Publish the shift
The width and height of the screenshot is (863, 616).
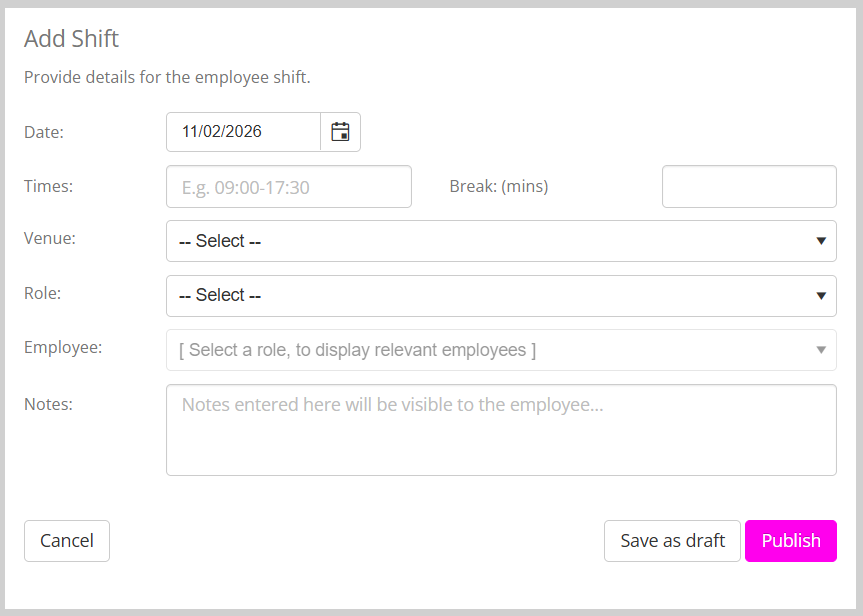(790, 541)
